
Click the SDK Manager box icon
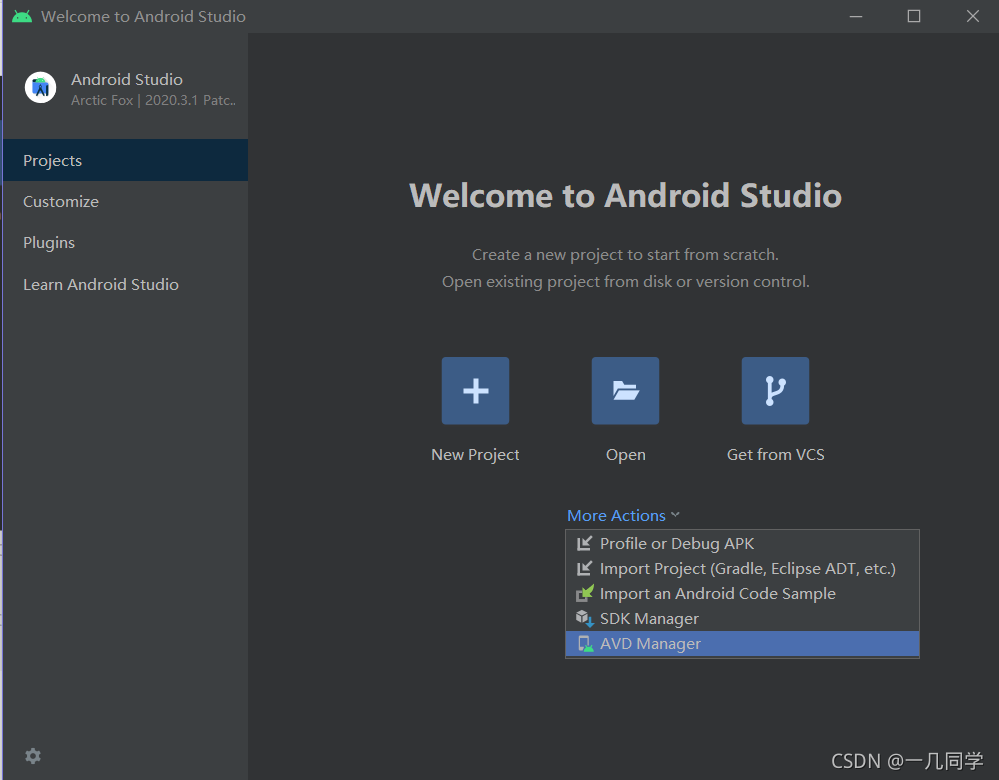(x=584, y=618)
